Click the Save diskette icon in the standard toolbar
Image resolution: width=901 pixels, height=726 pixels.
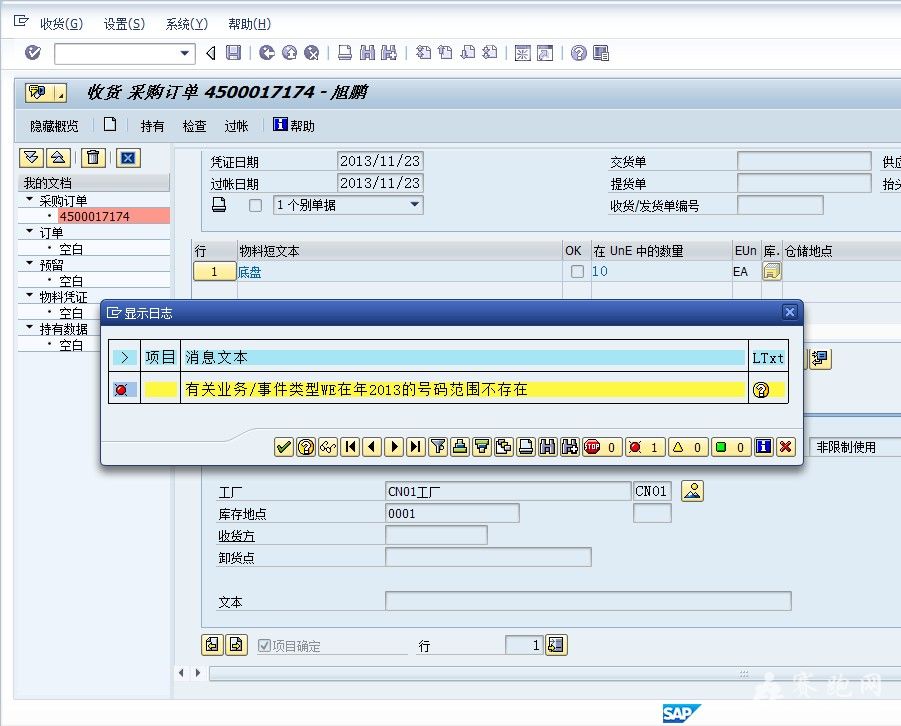tap(233, 53)
